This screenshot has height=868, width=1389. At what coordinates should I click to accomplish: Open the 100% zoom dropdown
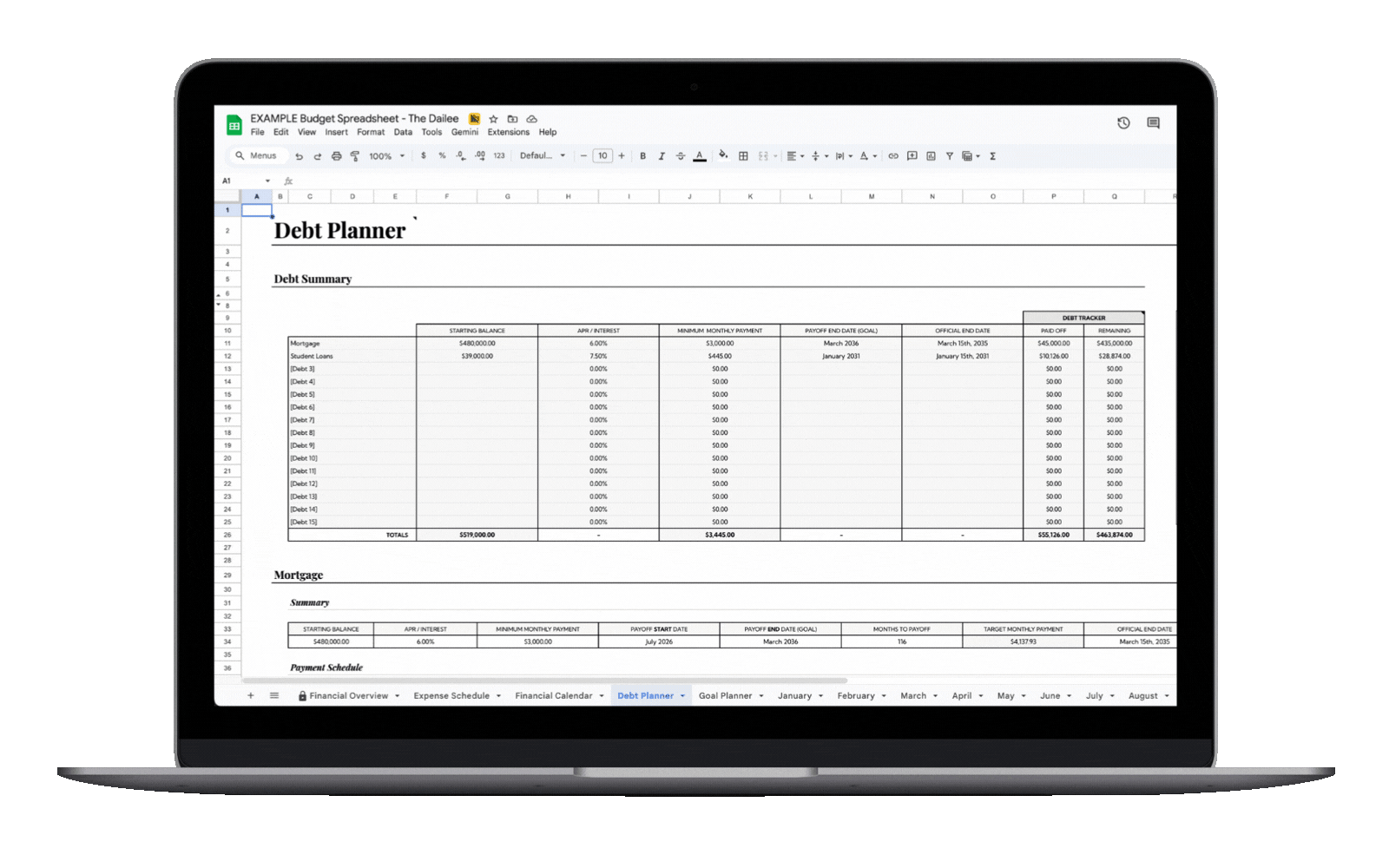[x=386, y=156]
